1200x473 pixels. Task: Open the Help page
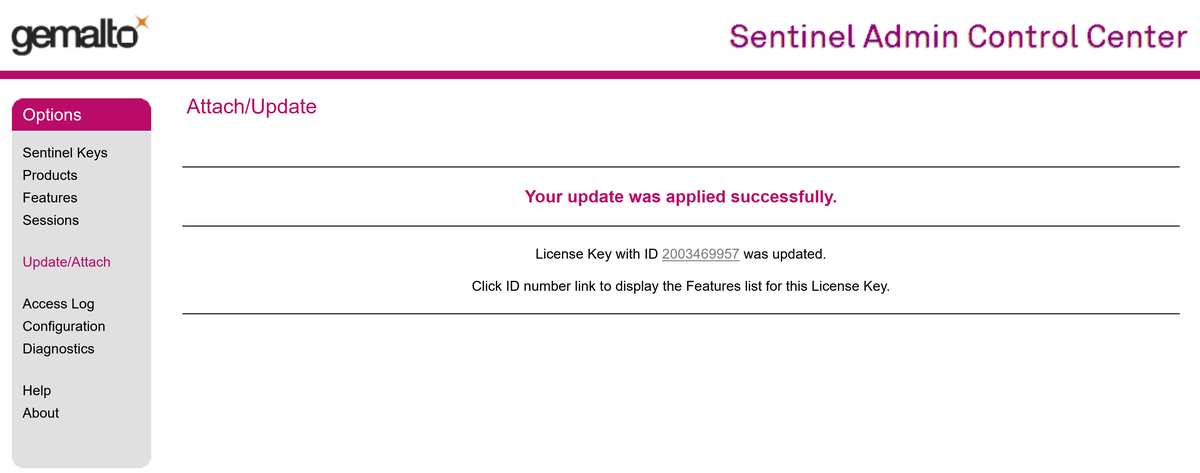[x=37, y=391]
